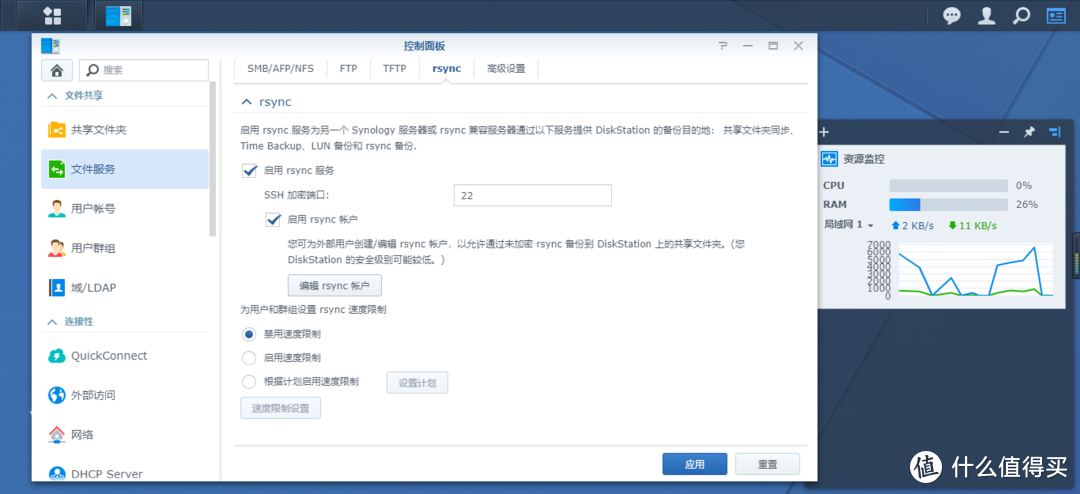Collapse the 文件共享 sidebar group

(x=52, y=96)
